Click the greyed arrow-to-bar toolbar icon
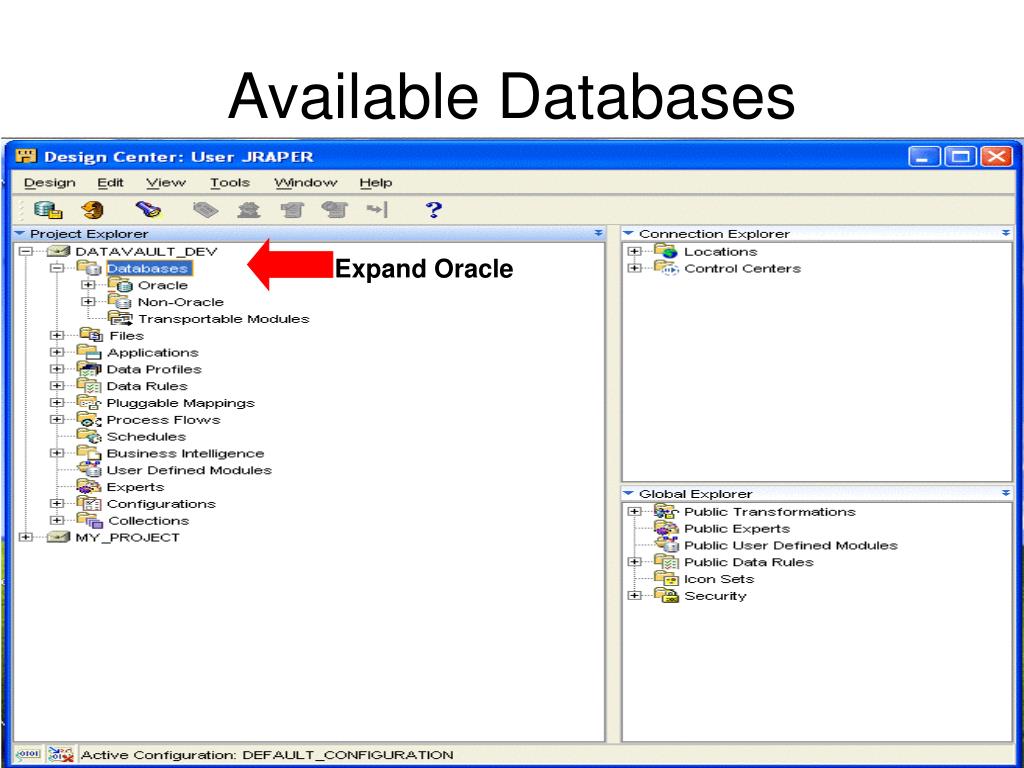The image size is (1024, 768). pyautogui.click(x=377, y=210)
